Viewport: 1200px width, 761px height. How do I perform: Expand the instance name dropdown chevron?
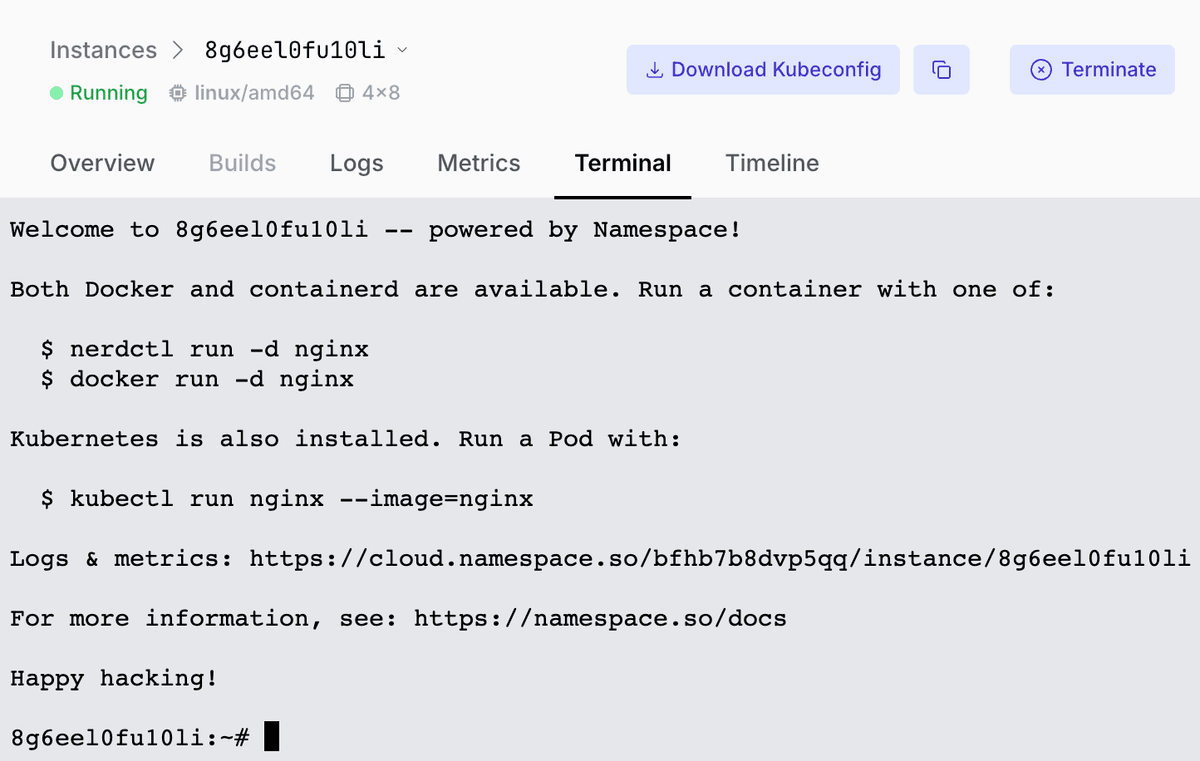402,50
